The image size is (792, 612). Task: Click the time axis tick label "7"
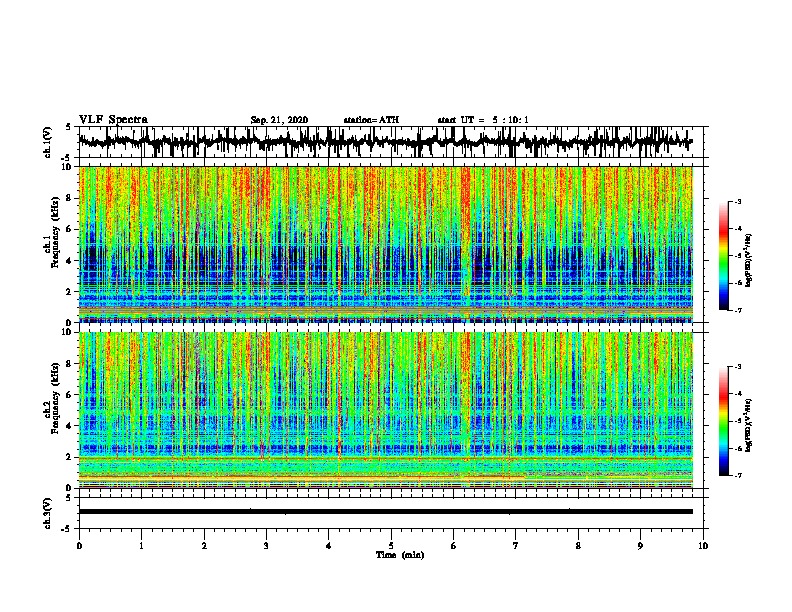516,546
